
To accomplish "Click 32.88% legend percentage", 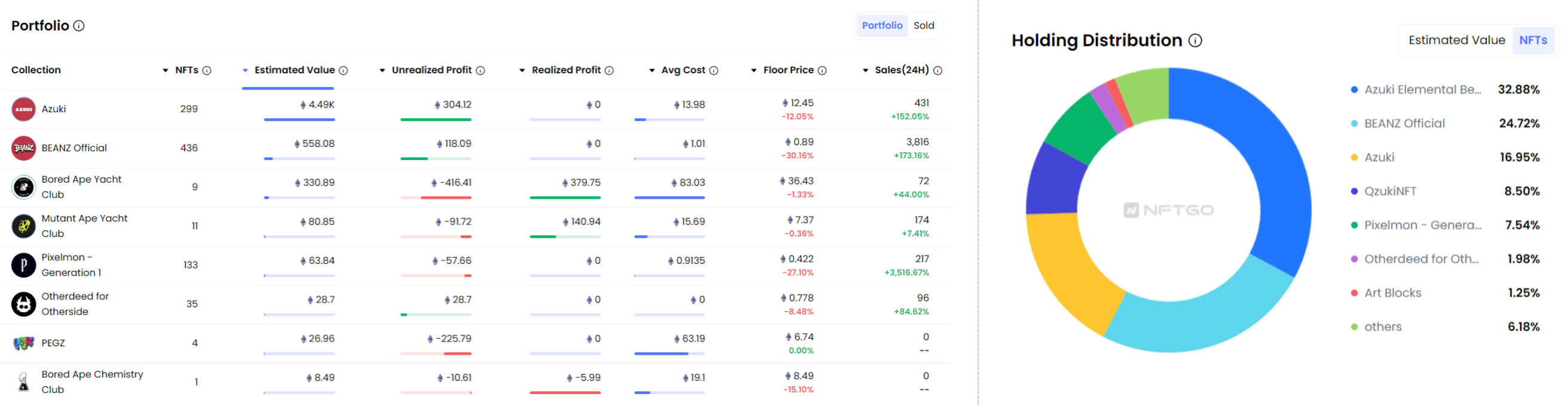I will tap(1518, 90).
